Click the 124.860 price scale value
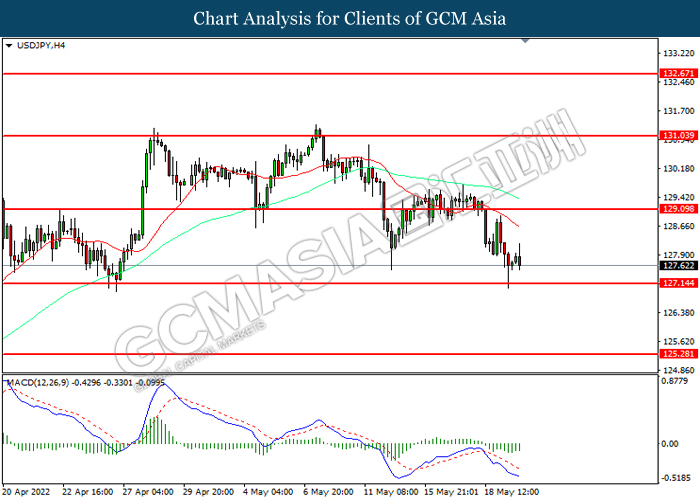The image size is (700, 500). pos(679,371)
